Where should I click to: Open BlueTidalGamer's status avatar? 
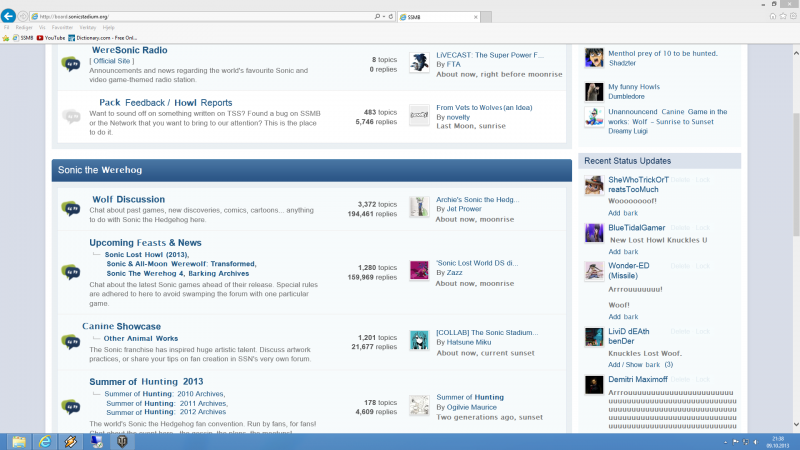click(x=594, y=233)
